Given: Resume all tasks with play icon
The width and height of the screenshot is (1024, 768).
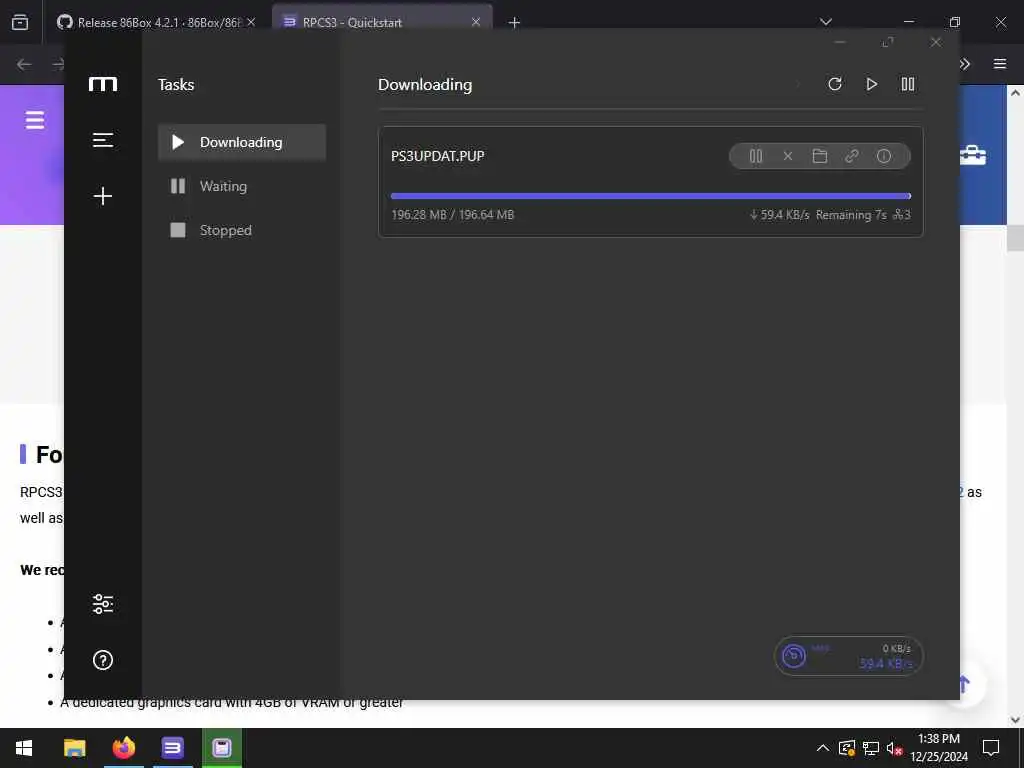Looking at the screenshot, I should coord(871,84).
